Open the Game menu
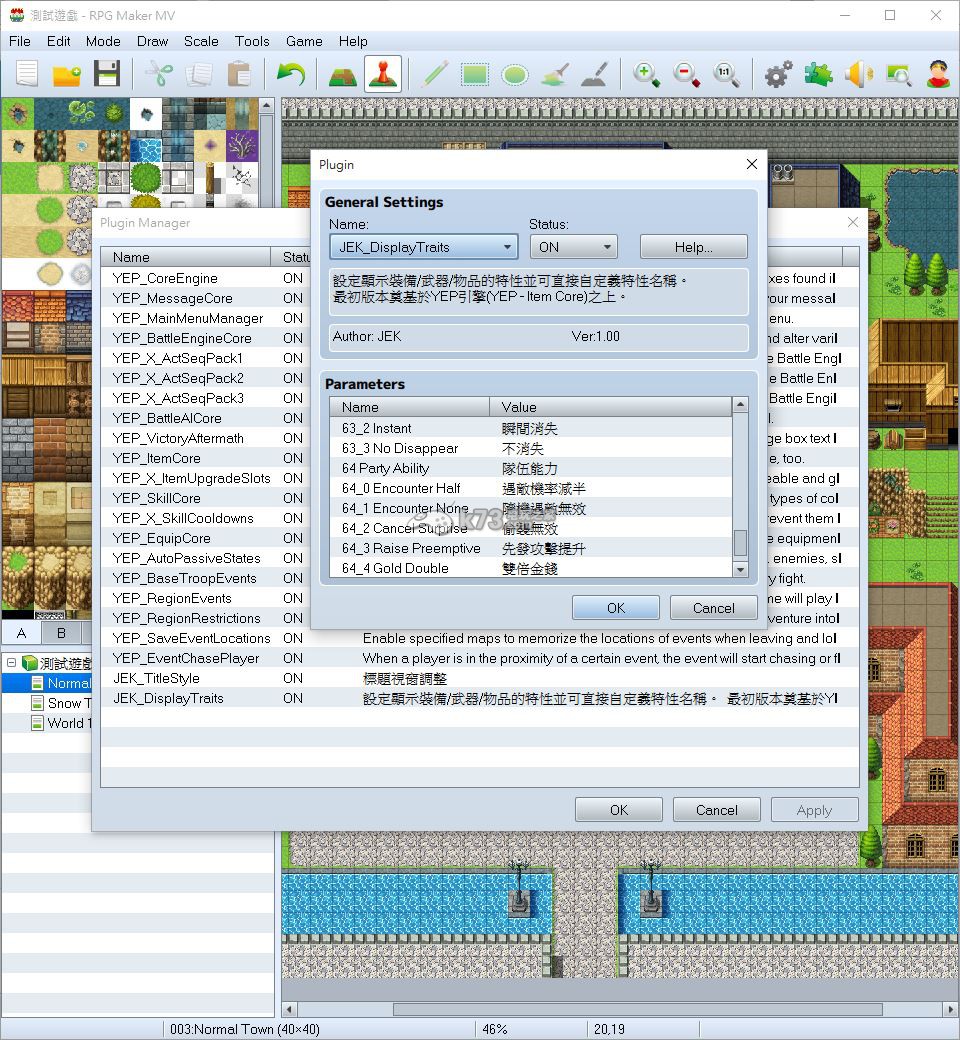 pyautogui.click(x=303, y=41)
